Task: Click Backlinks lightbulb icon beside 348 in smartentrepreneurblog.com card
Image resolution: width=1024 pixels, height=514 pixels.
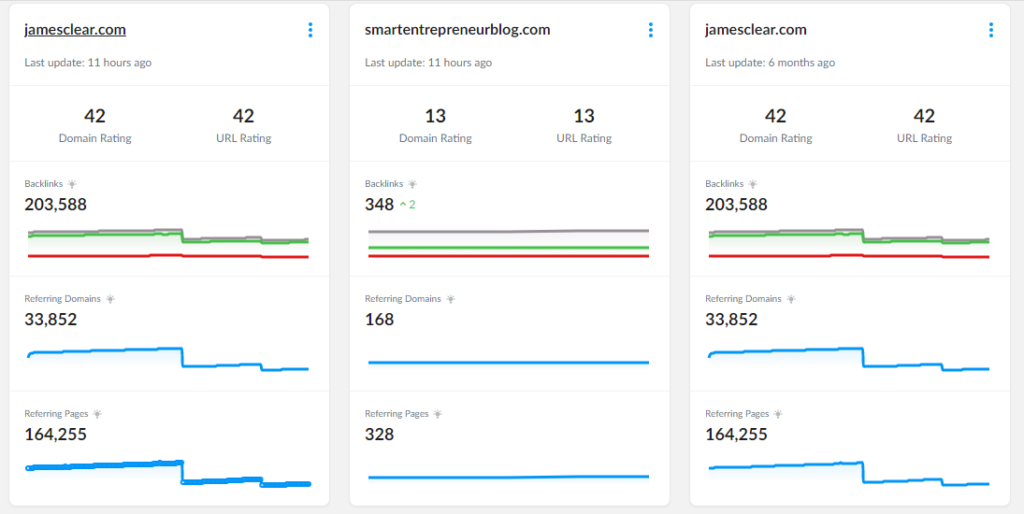Action: (x=412, y=184)
